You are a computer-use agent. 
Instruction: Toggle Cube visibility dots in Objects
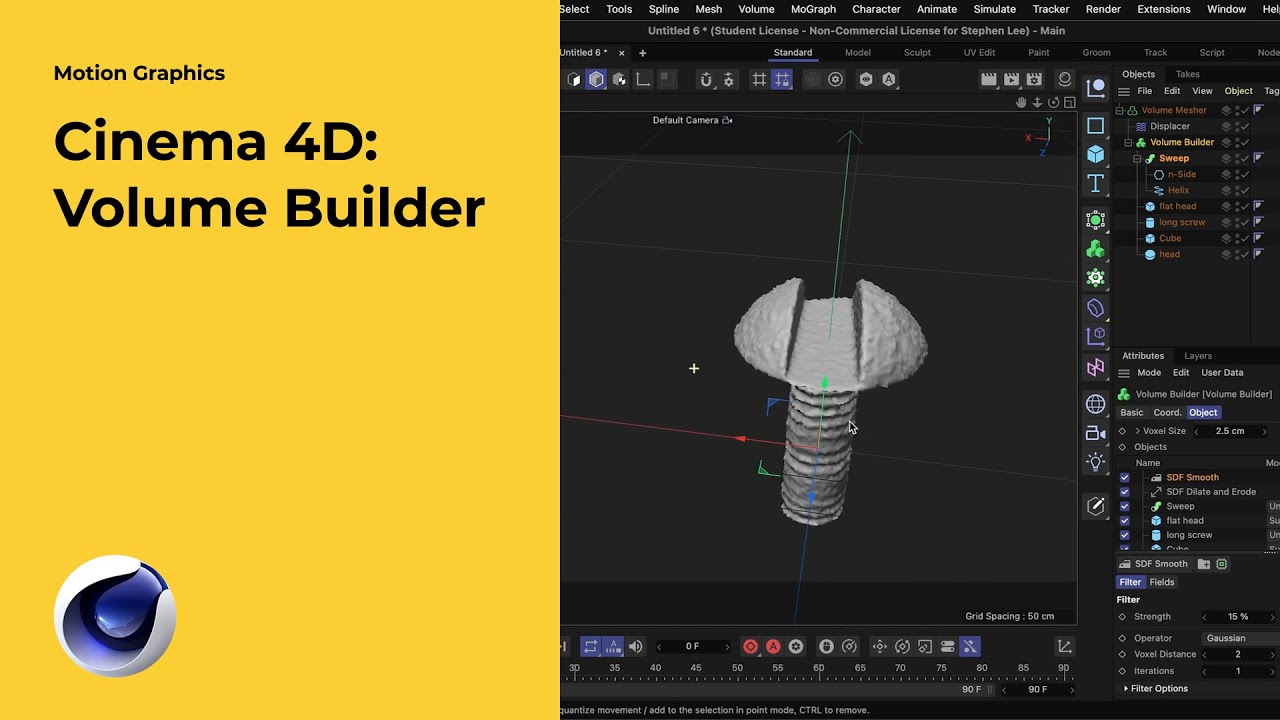pos(1235,238)
